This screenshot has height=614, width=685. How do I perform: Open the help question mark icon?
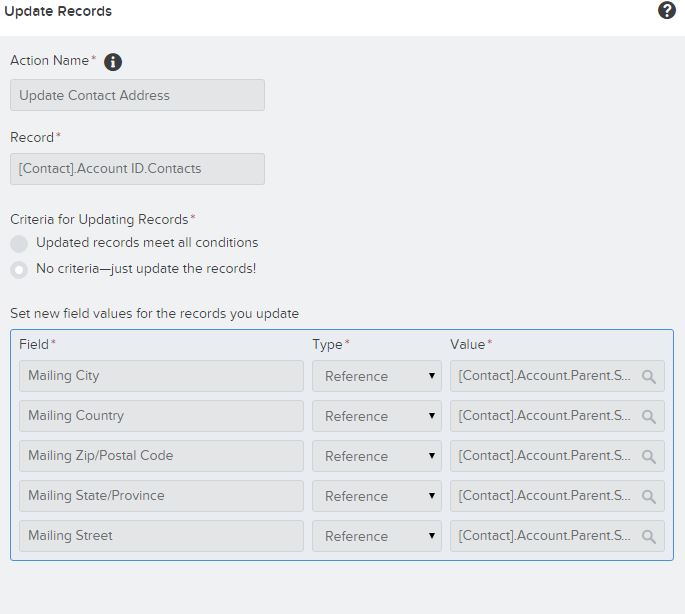coord(667,11)
